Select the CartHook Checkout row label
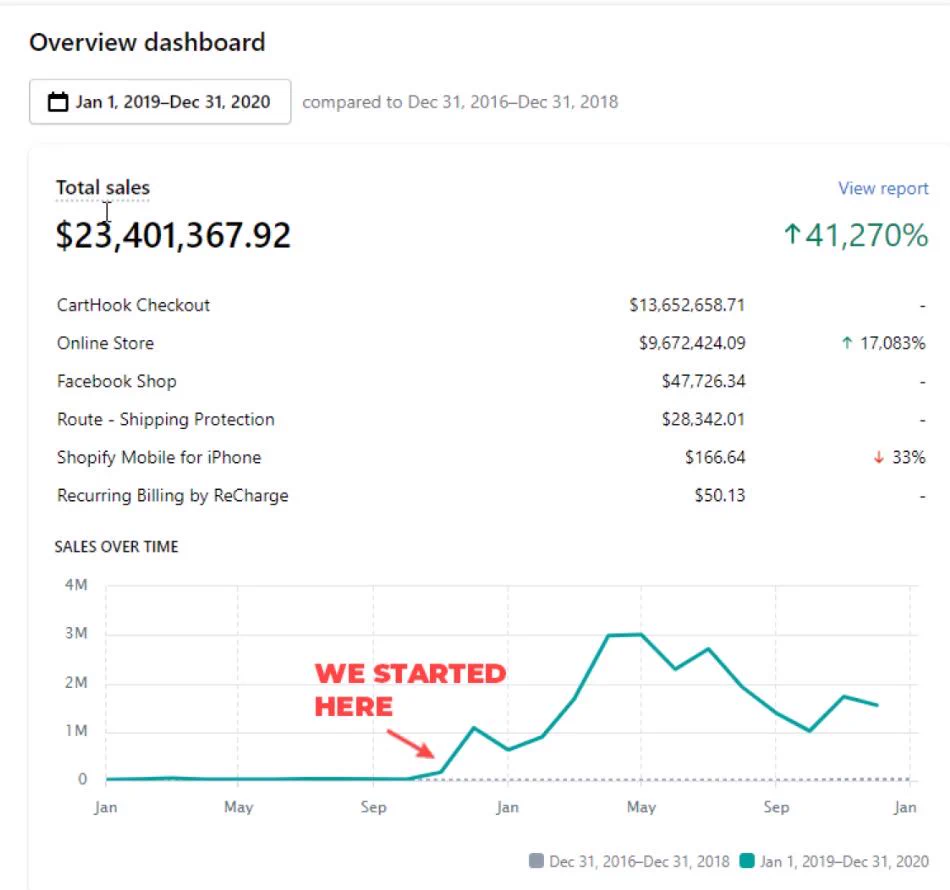This screenshot has height=890, width=950. tap(133, 305)
